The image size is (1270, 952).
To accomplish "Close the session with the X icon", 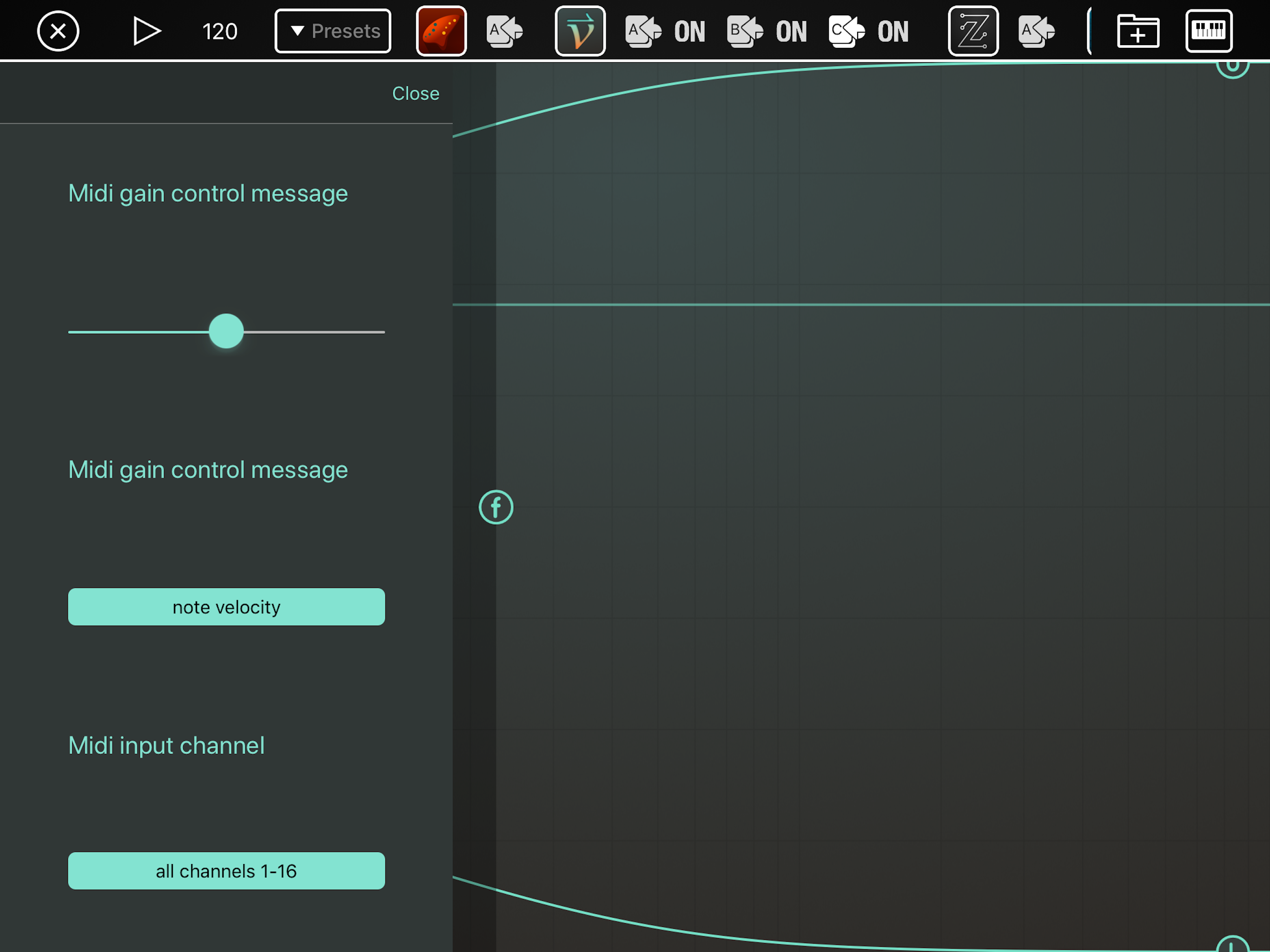I will click(x=58, y=31).
